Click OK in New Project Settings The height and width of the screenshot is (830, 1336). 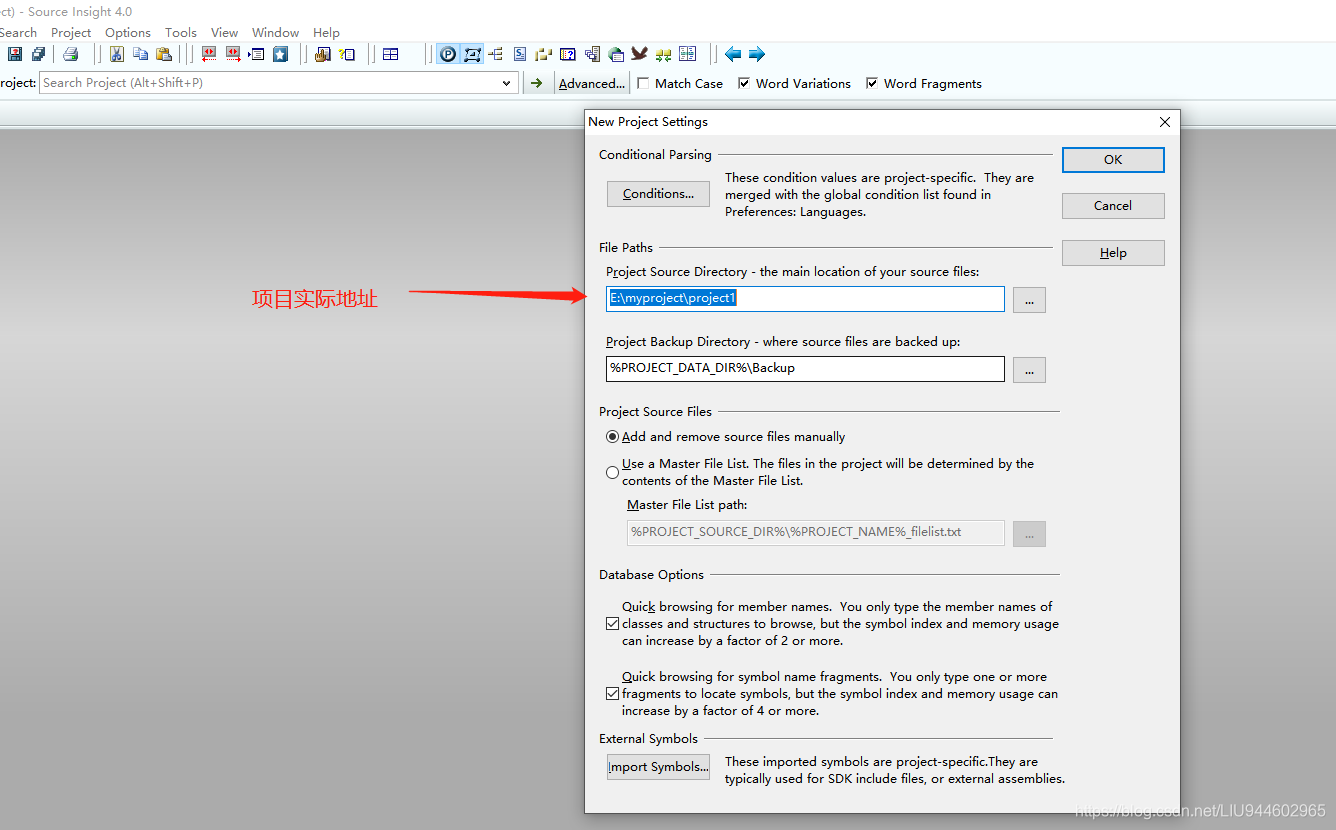(x=1113, y=160)
